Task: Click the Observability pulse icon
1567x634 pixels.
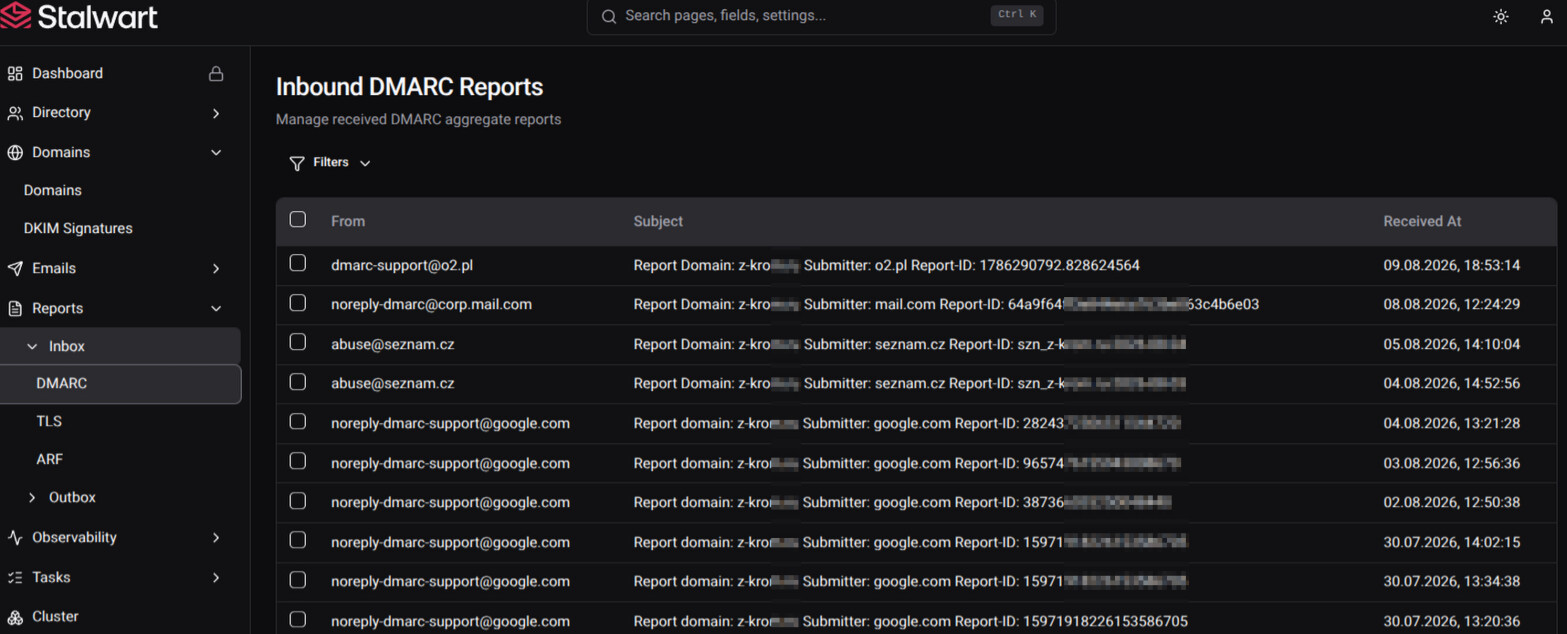Action: [x=15, y=538]
